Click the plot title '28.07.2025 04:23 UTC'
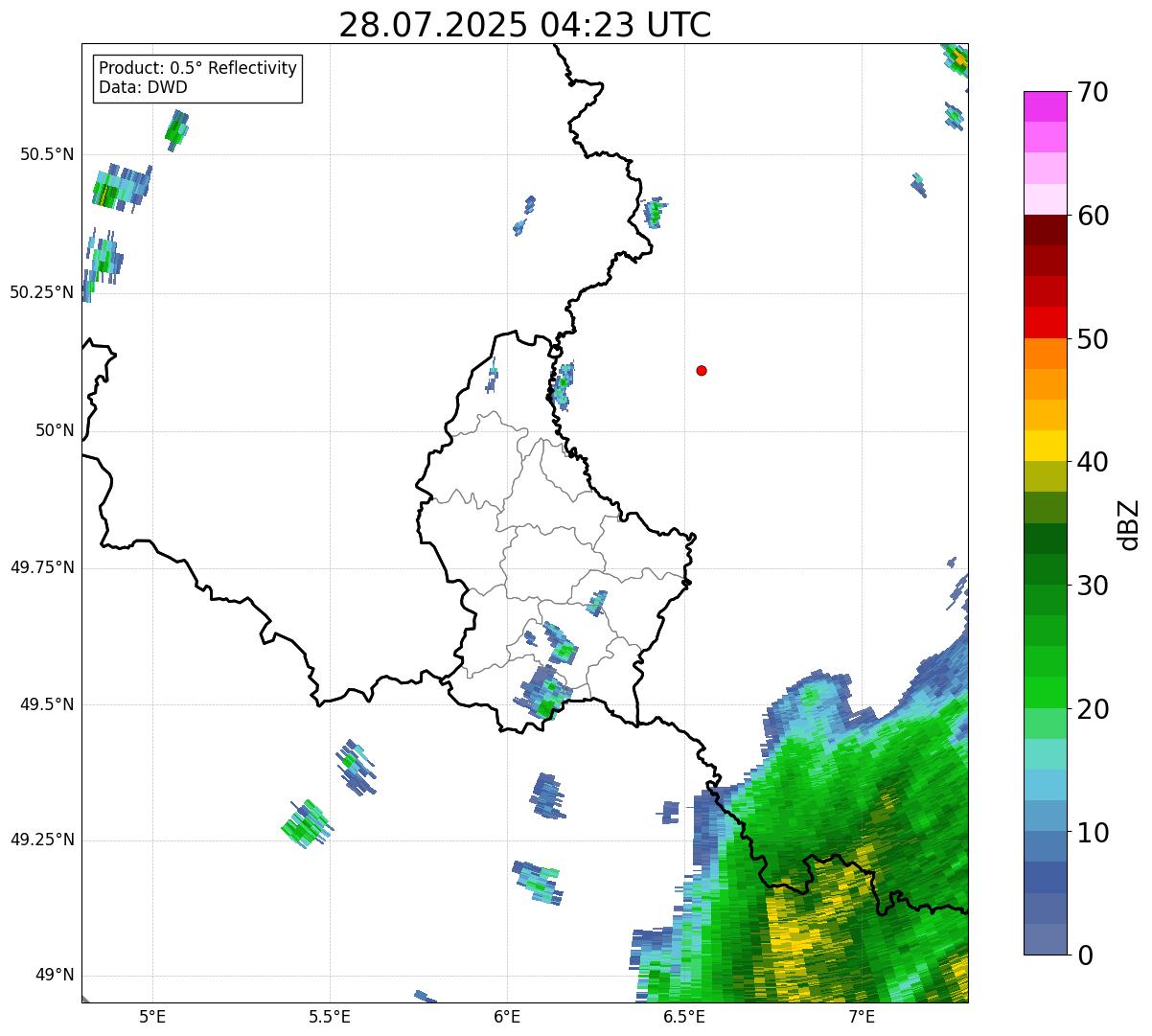 click(x=525, y=25)
